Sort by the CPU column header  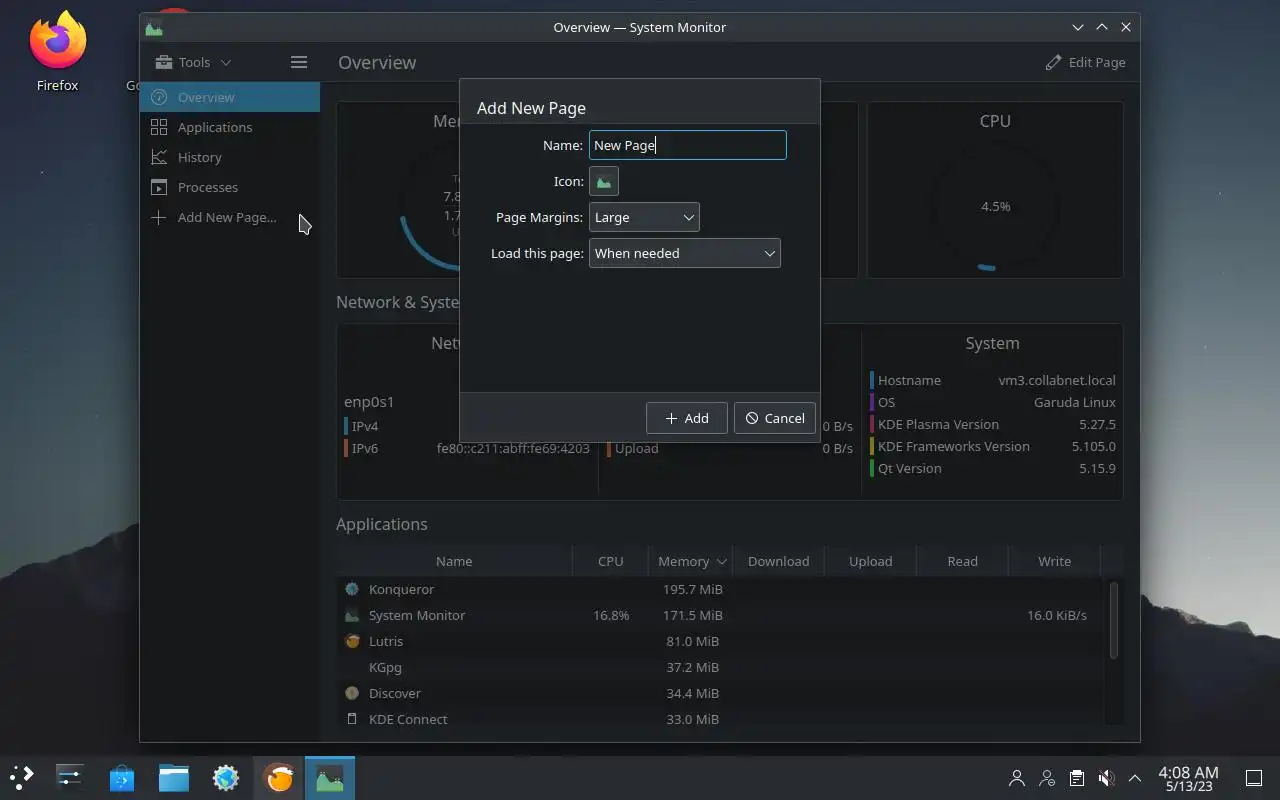(610, 561)
